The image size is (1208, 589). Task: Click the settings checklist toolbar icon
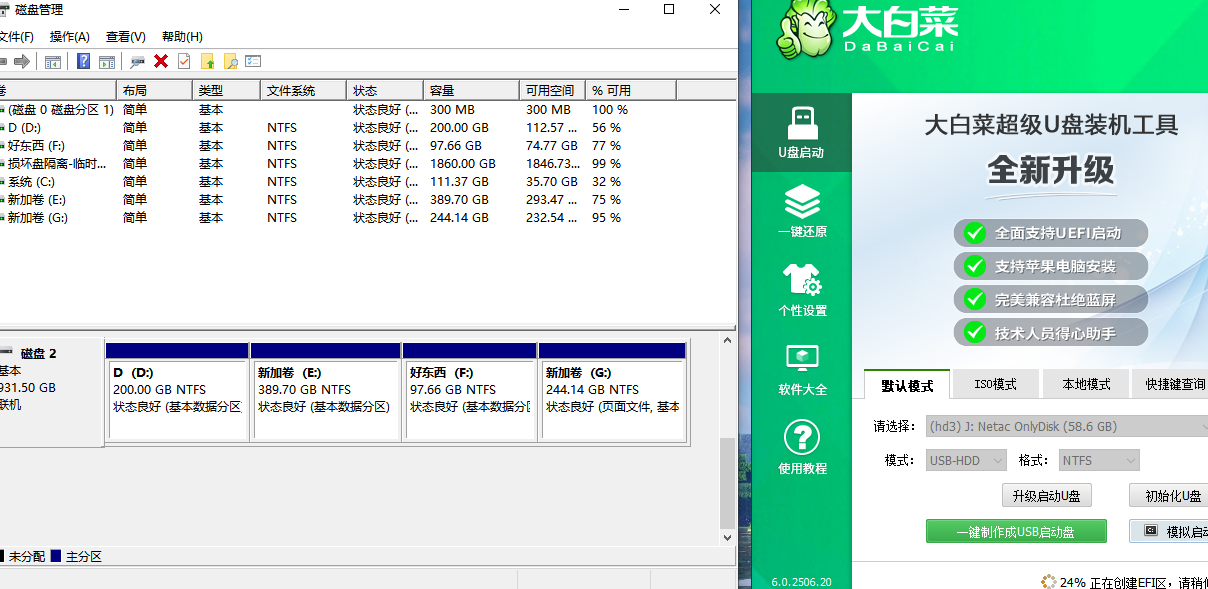click(x=253, y=62)
